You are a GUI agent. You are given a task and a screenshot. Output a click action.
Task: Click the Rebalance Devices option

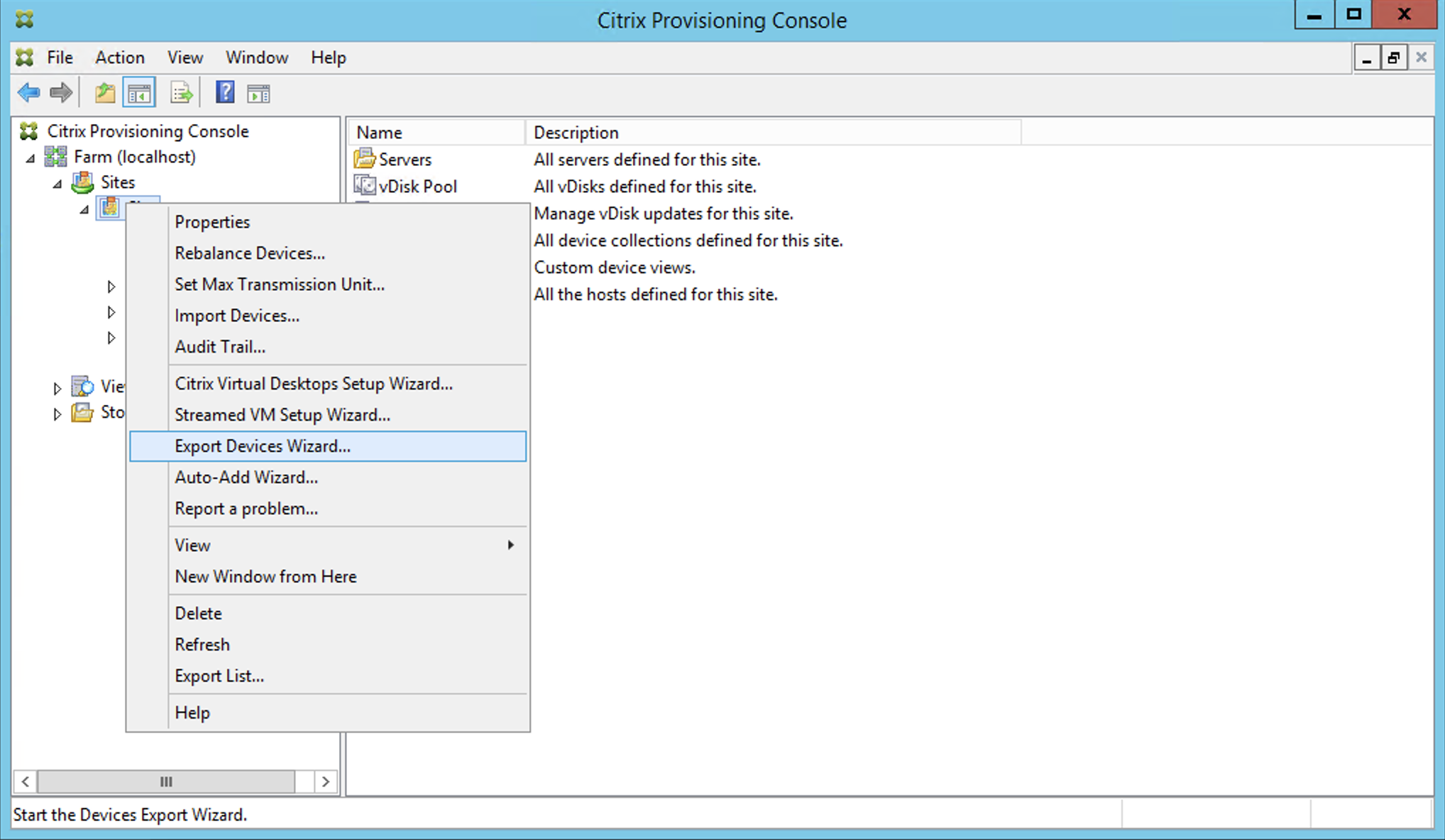click(x=250, y=252)
